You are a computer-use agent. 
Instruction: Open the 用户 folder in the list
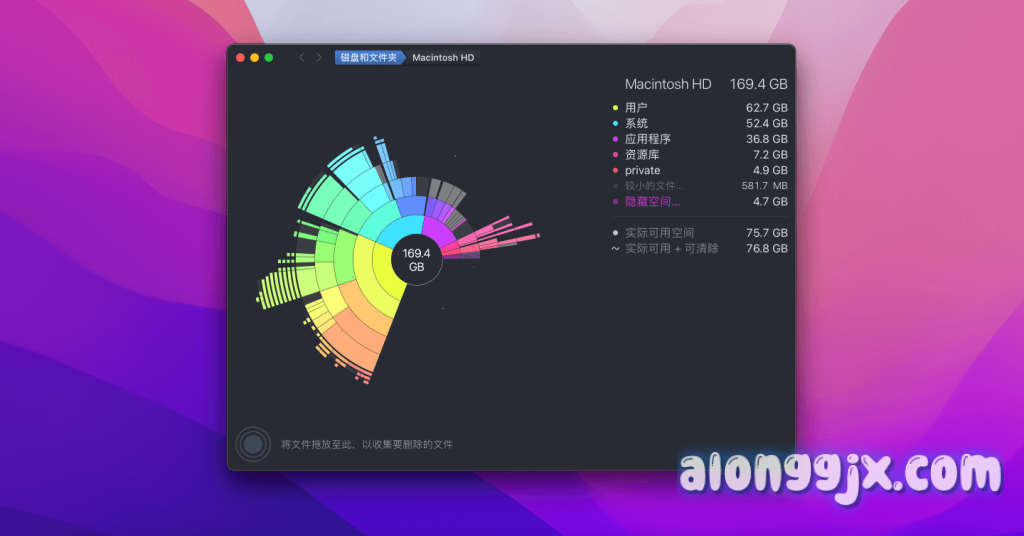(636, 107)
